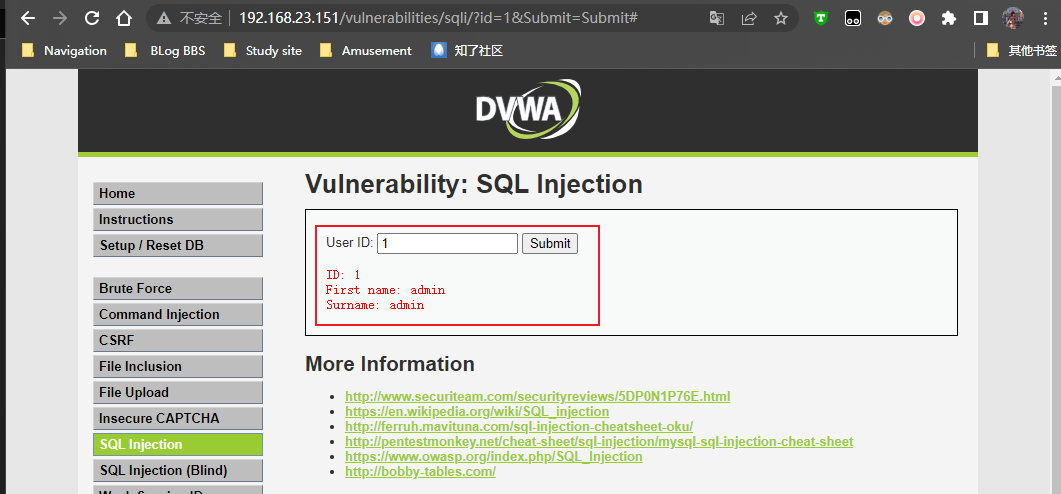The width and height of the screenshot is (1061, 494).
Task: Open the Extensions puzzle-piece menu
Action: [x=949, y=18]
